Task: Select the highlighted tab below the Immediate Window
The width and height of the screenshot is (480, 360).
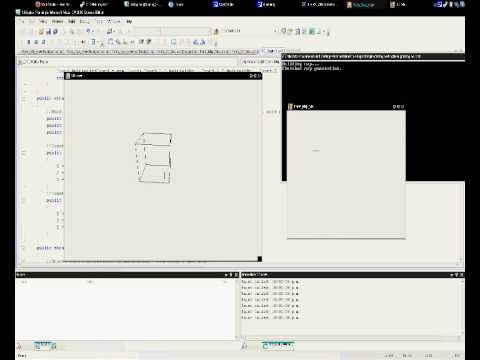Action: point(277,346)
